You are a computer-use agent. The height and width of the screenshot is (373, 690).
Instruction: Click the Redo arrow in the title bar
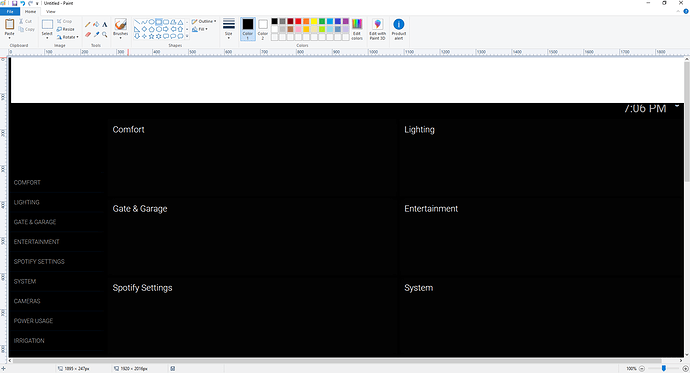[x=30, y=3]
